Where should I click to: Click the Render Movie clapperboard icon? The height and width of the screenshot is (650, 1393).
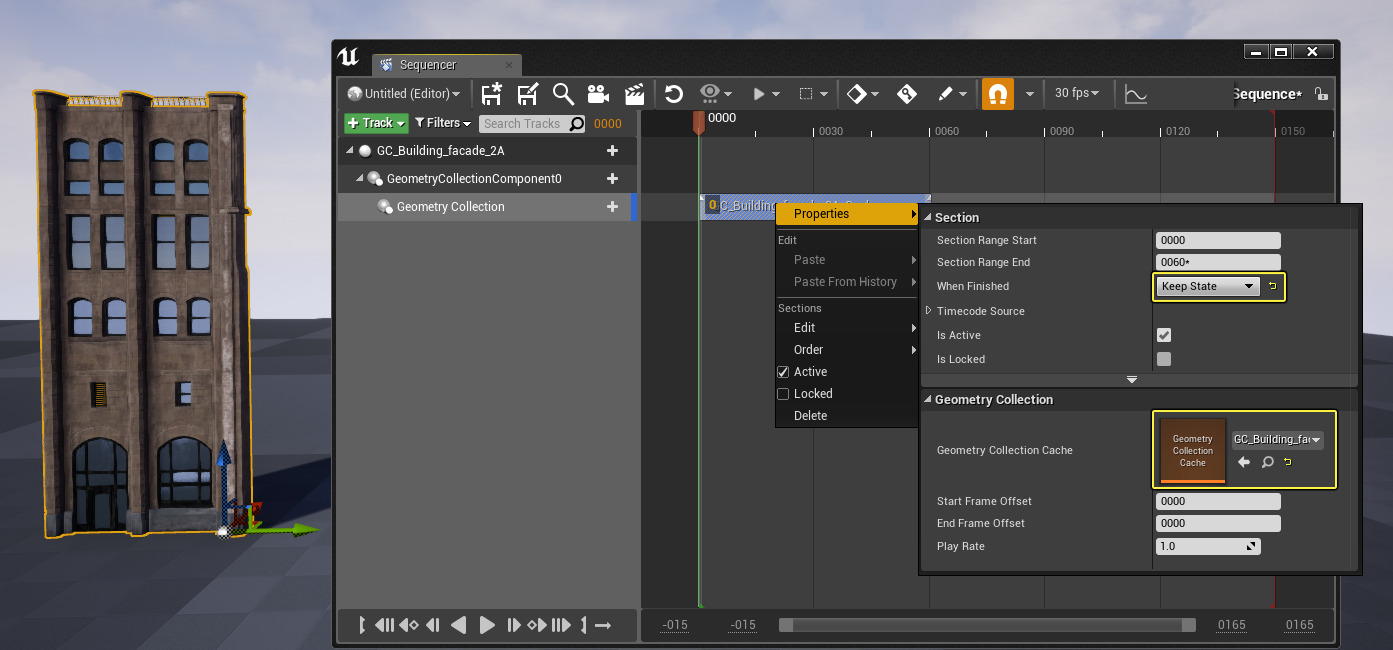point(634,94)
